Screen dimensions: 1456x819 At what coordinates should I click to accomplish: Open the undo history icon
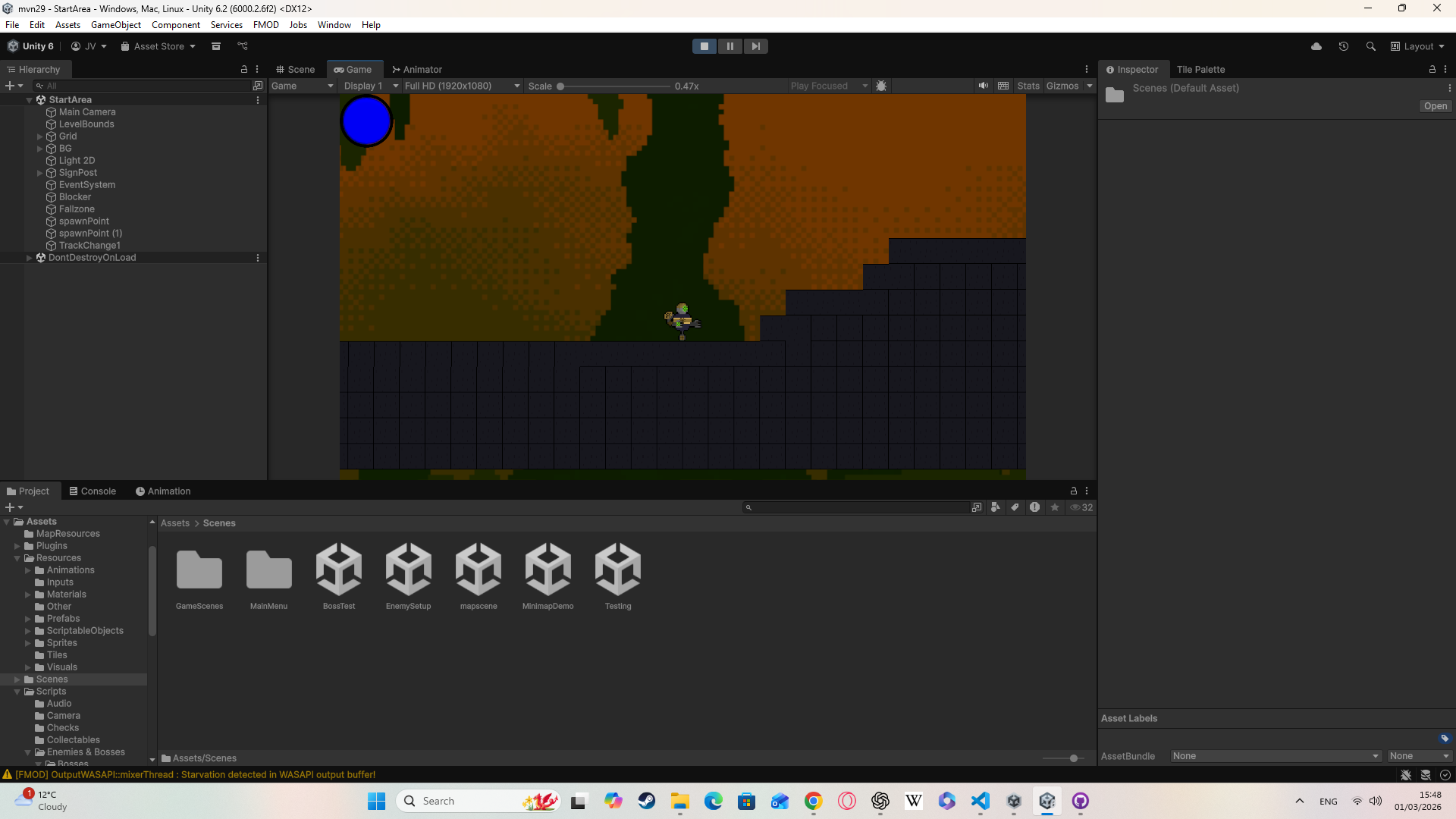click(x=1344, y=46)
